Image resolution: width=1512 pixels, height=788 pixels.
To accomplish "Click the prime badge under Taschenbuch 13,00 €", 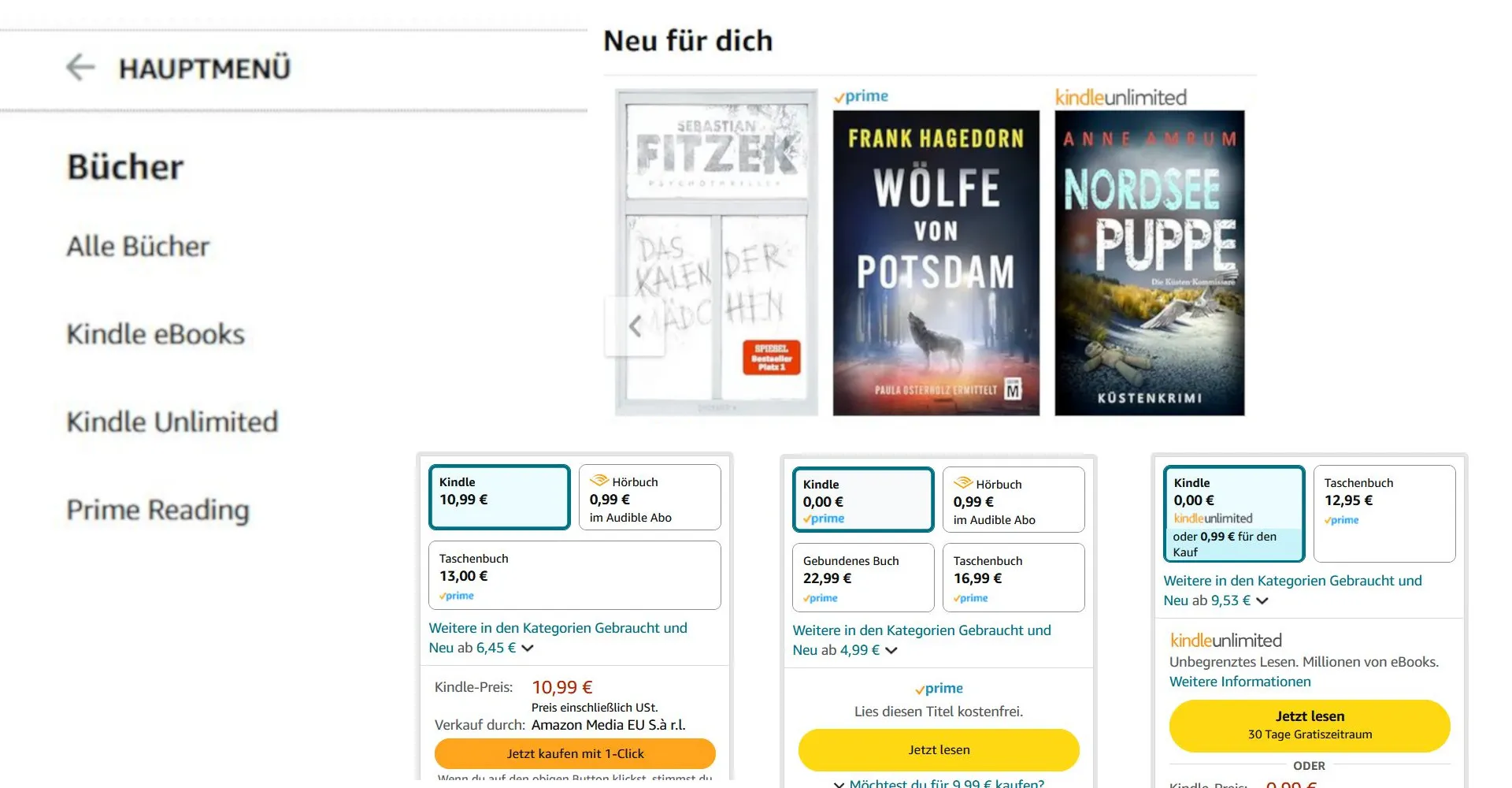I will coord(457,596).
